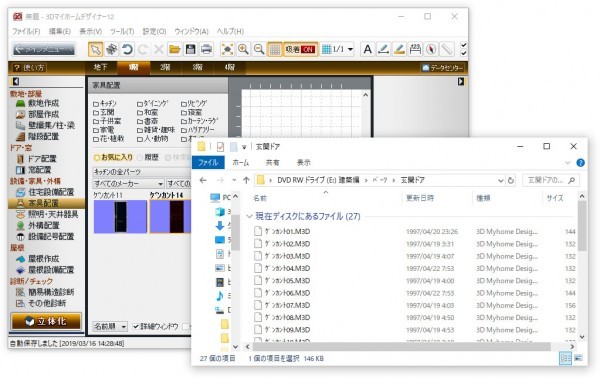
Task: Open the 表示(V) menu in Designer
Action: click(x=90, y=31)
